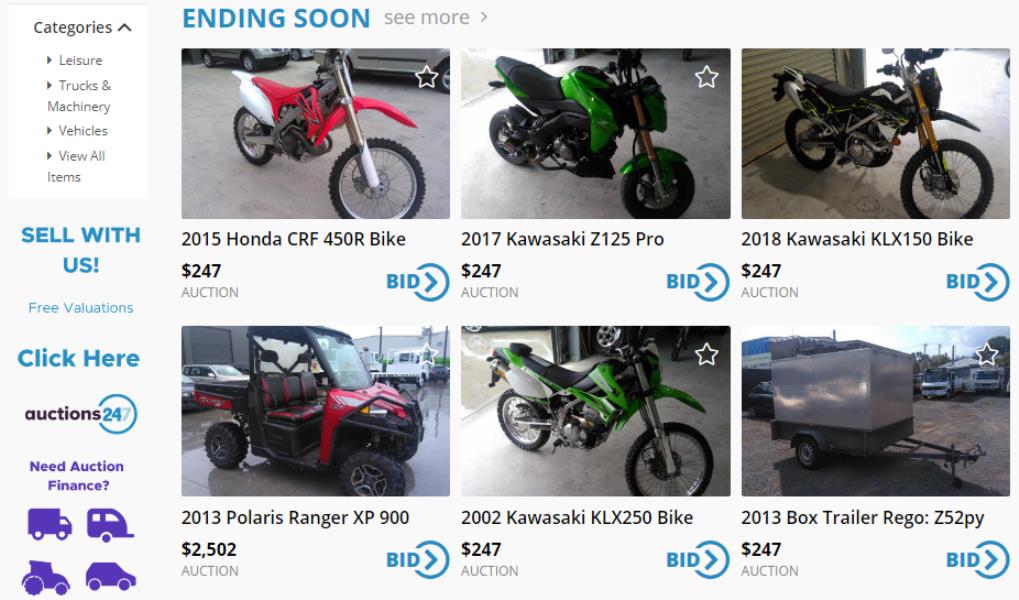The height and width of the screenshot is (600, 1019).
Task: Bid on the 2017 Kawasaki Z125 Pro
Action: [x=697, y=282]
